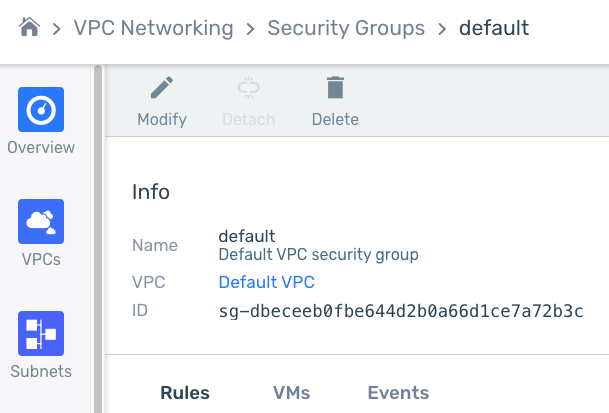
Task: Click the Modify label in toolbar
Action: coord(162,119)
